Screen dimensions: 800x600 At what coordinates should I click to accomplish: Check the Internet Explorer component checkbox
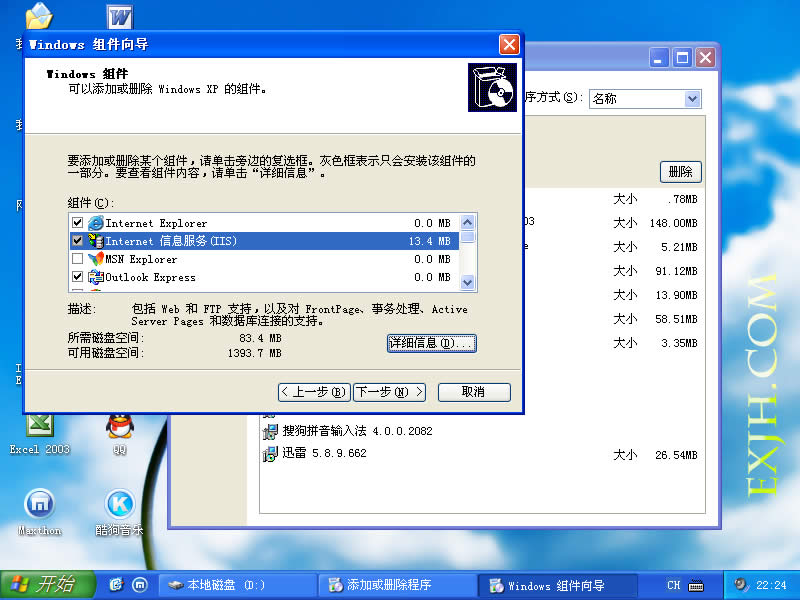[x=78, y=222]
